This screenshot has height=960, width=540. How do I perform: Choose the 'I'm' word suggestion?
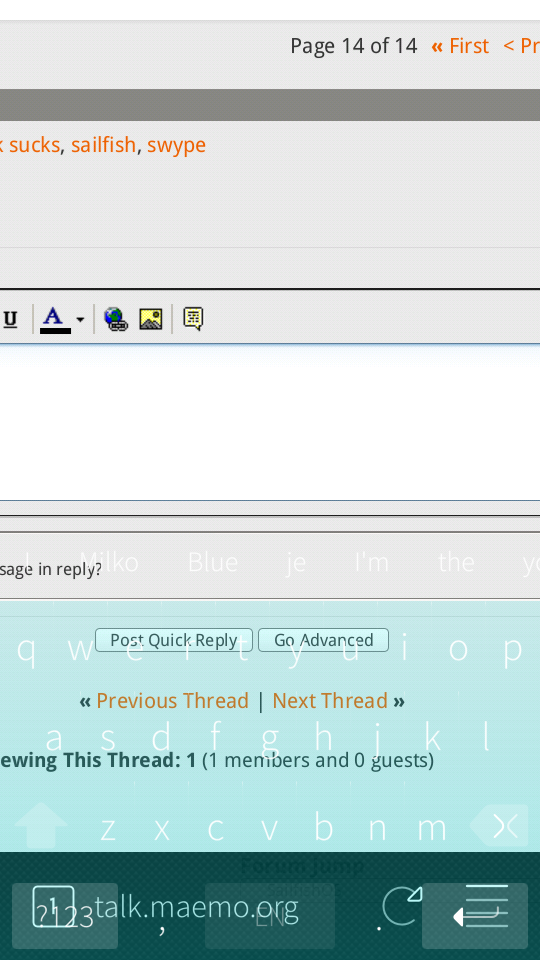372,562
